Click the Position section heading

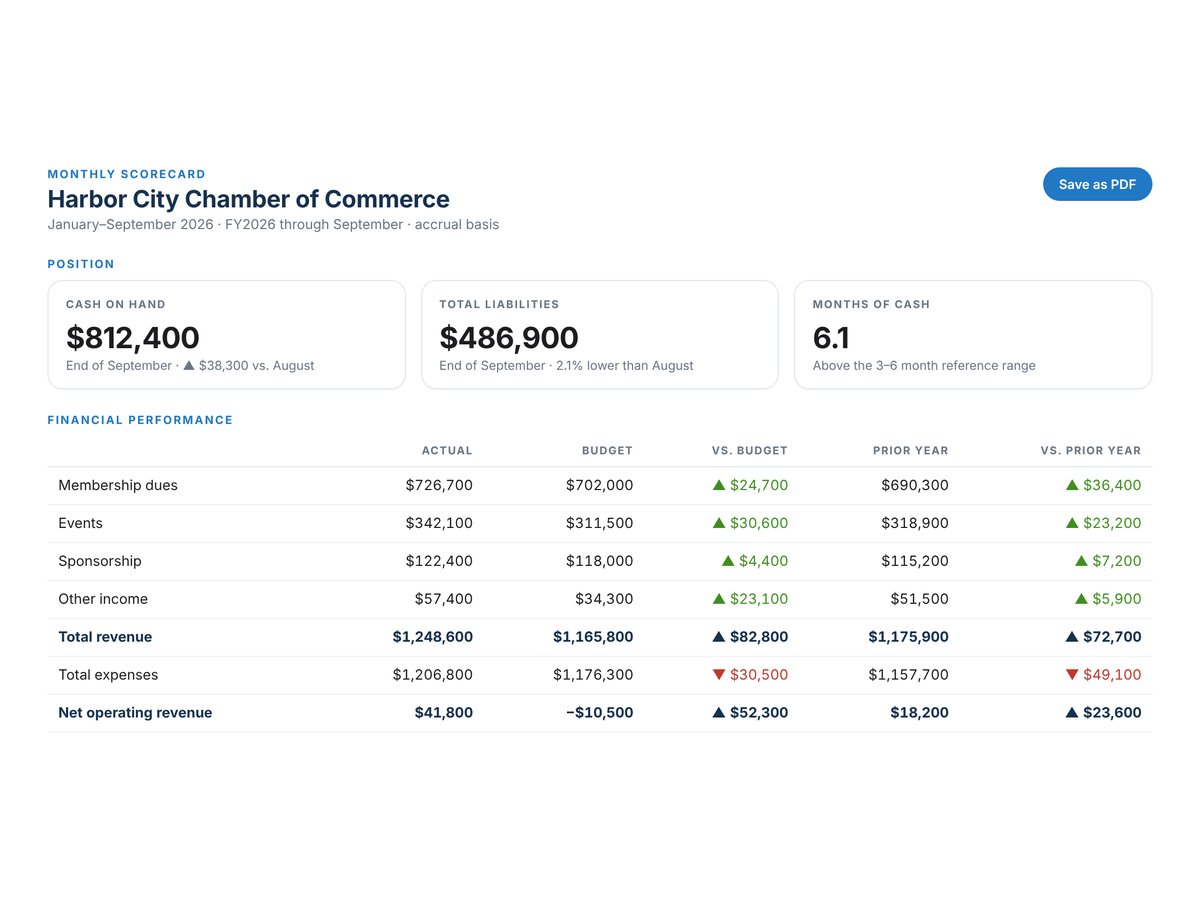pyautogui.click(x=81, y=264)
